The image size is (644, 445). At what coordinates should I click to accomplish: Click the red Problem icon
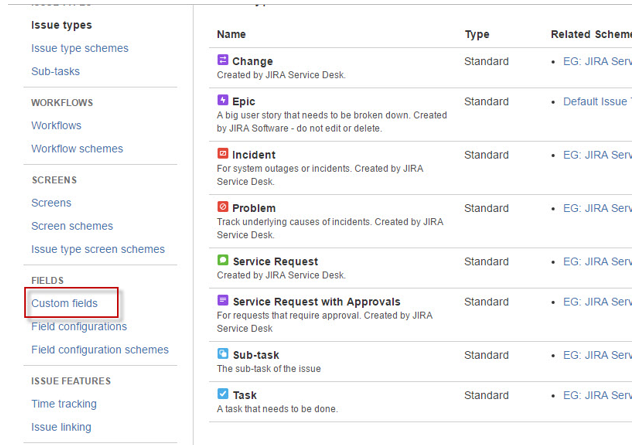(x=223, y=207)
